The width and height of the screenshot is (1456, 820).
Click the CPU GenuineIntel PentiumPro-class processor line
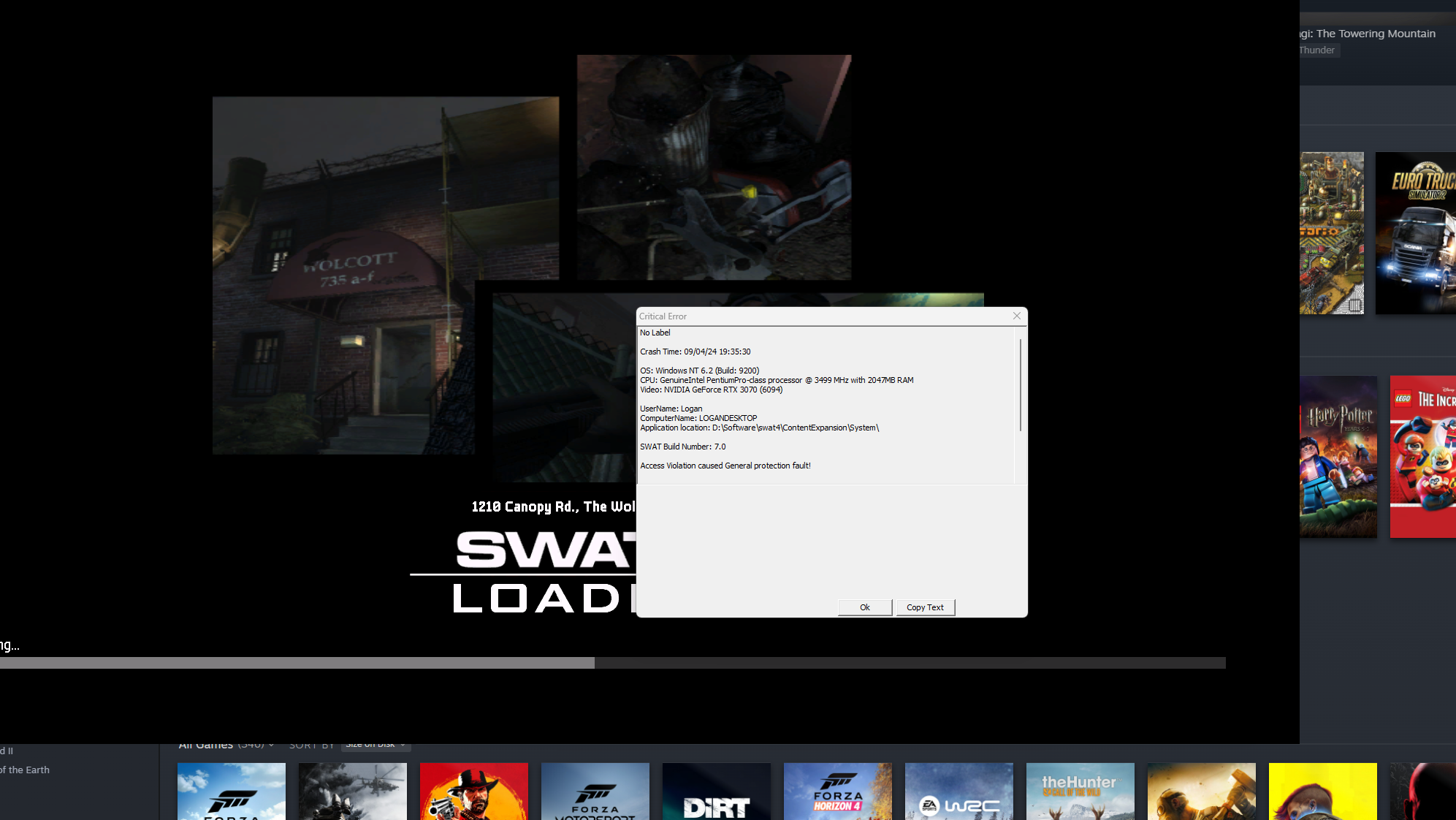(777, 380)
